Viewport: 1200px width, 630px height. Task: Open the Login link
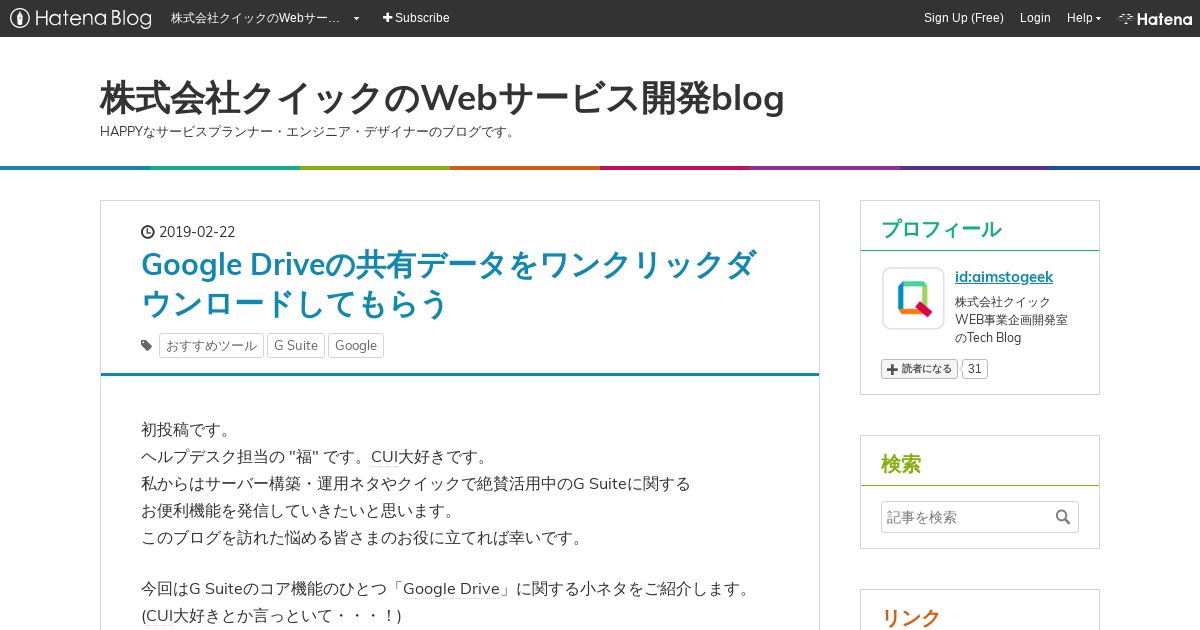[x=1035, y=18]
